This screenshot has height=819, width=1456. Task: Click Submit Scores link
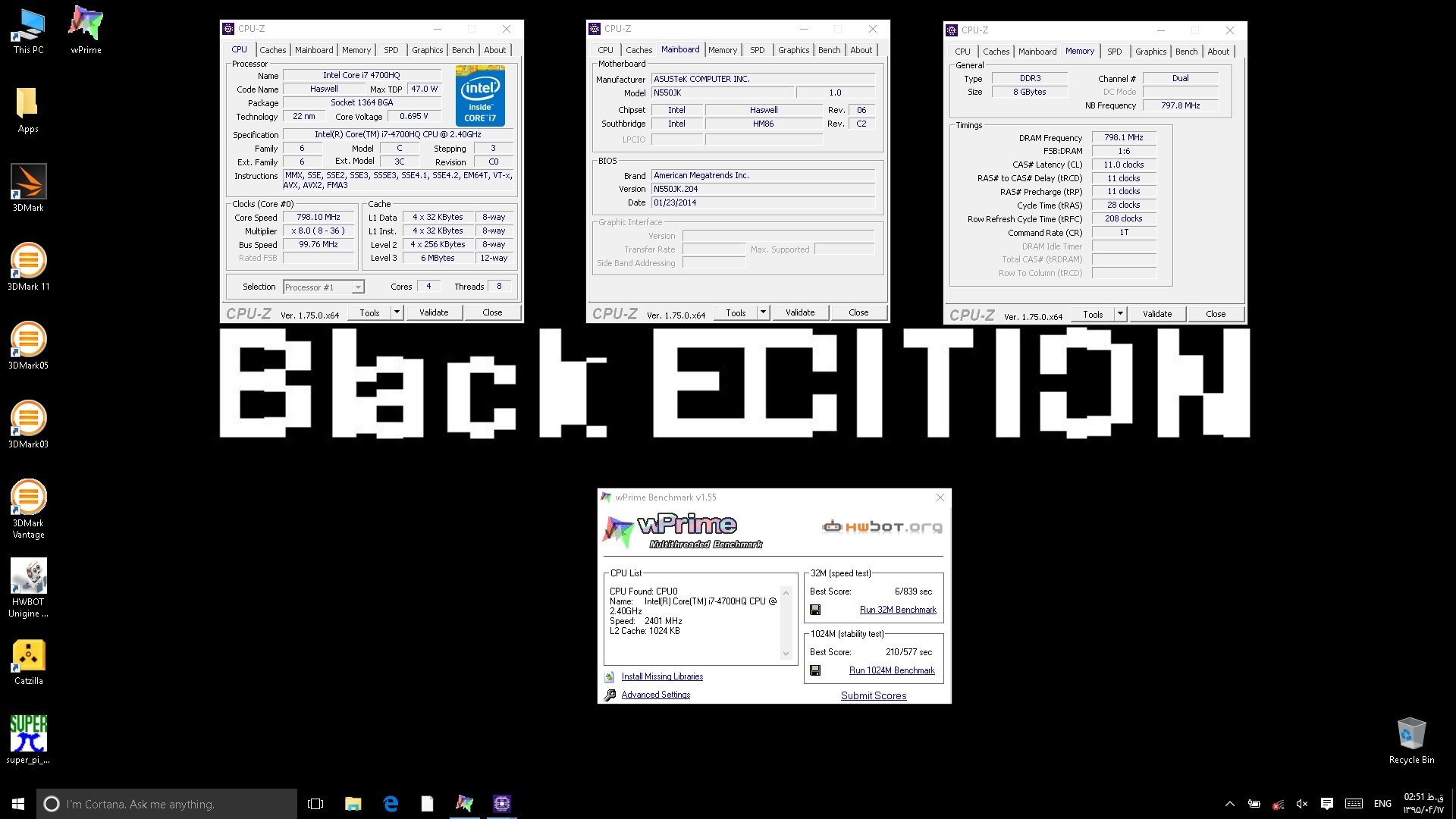coord(874,695)
